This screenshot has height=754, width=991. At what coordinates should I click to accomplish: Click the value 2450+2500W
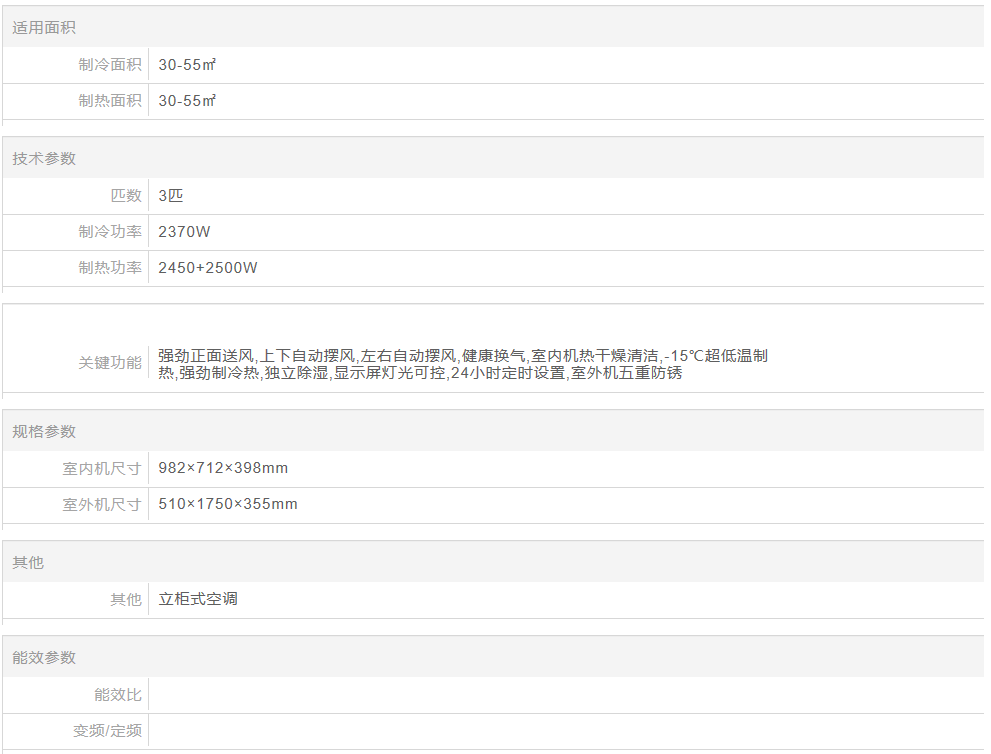(x=208, y=267)
